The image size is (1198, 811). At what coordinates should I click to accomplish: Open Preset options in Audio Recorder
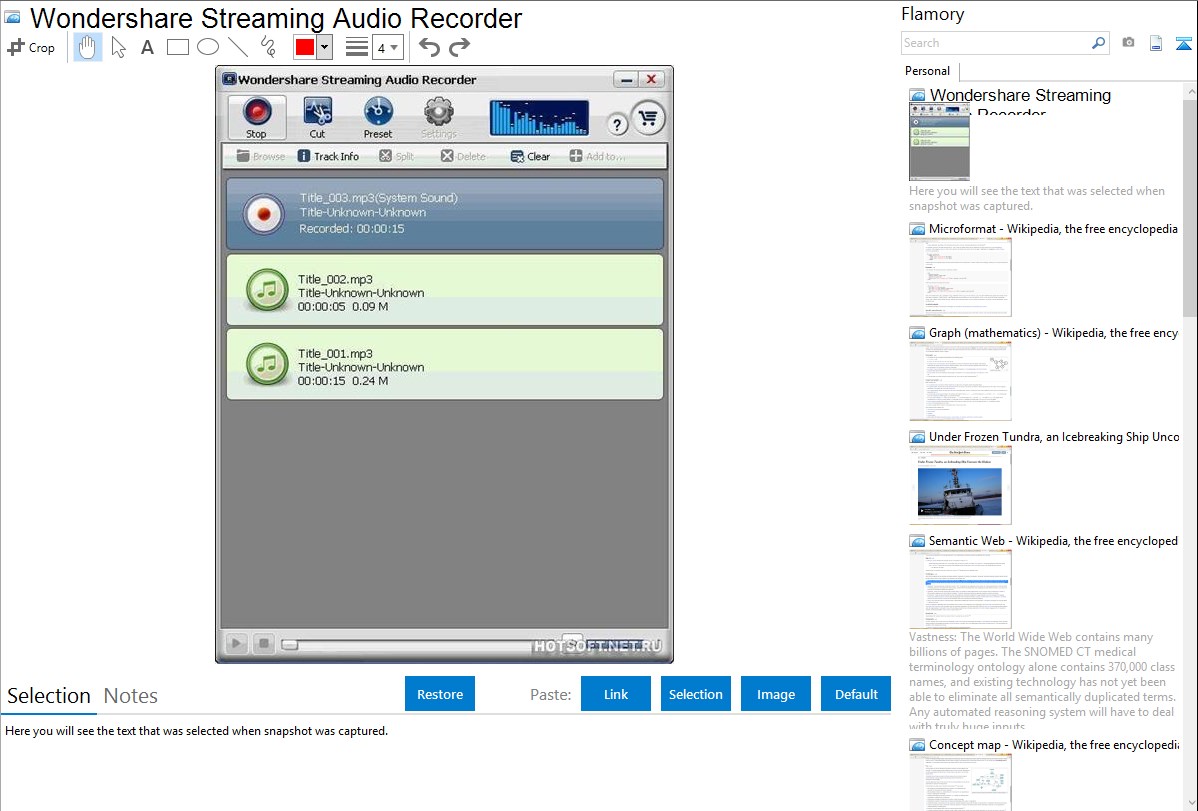point(377,118)
